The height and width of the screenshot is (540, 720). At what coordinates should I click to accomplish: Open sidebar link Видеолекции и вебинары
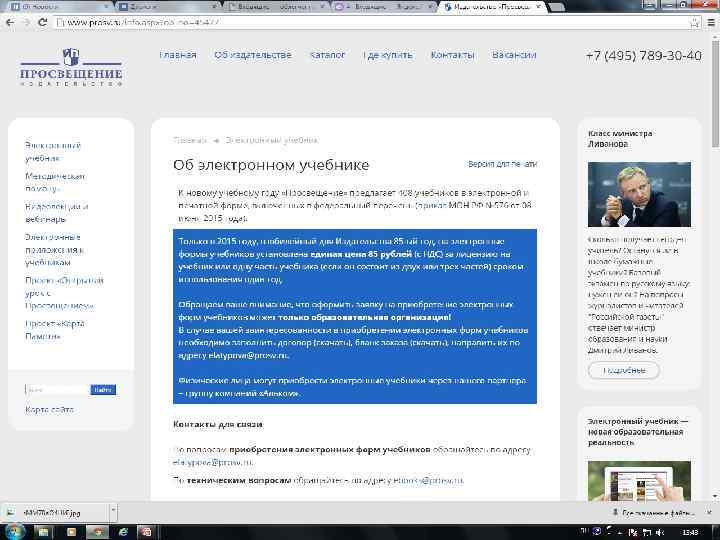pos(56,213)
